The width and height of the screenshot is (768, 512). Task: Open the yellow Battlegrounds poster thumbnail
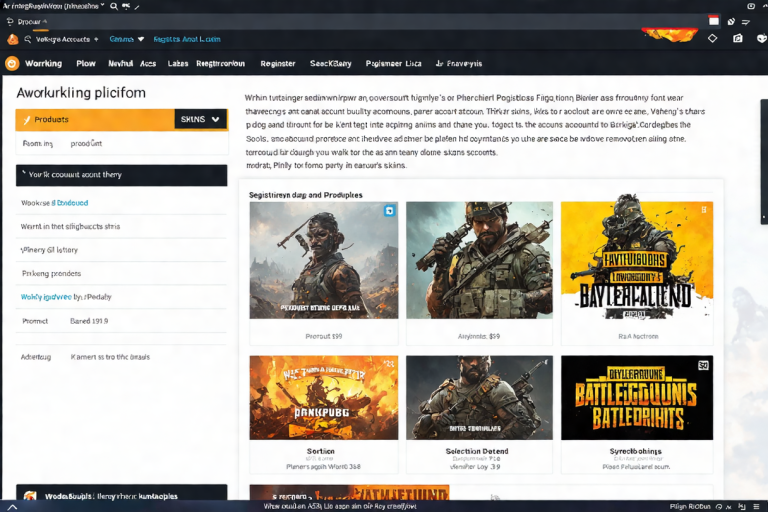click(x=637, y=260)
